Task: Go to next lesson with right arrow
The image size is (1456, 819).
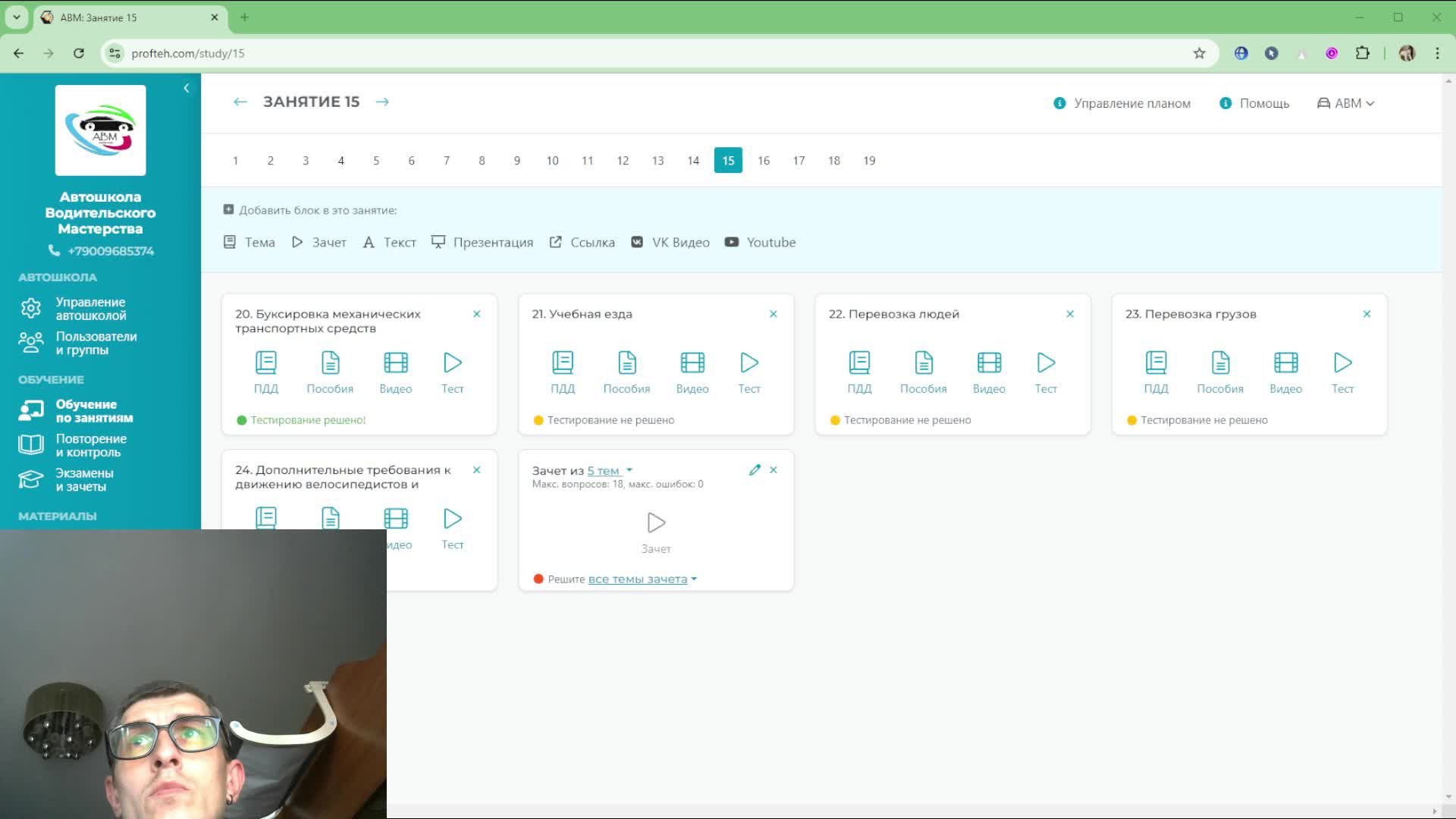Action: [x=382, y=102]
